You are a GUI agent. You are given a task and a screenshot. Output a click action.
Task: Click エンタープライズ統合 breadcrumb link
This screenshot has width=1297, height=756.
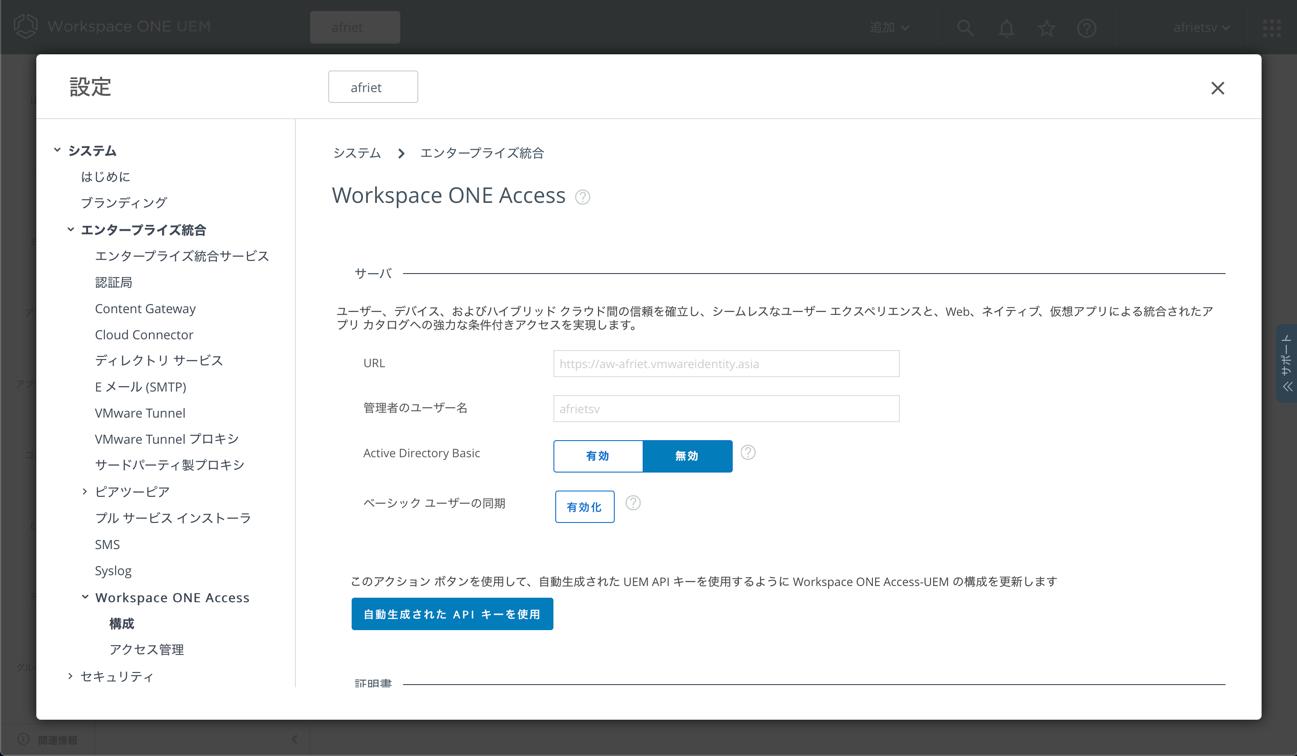click(x=482, y=153)
